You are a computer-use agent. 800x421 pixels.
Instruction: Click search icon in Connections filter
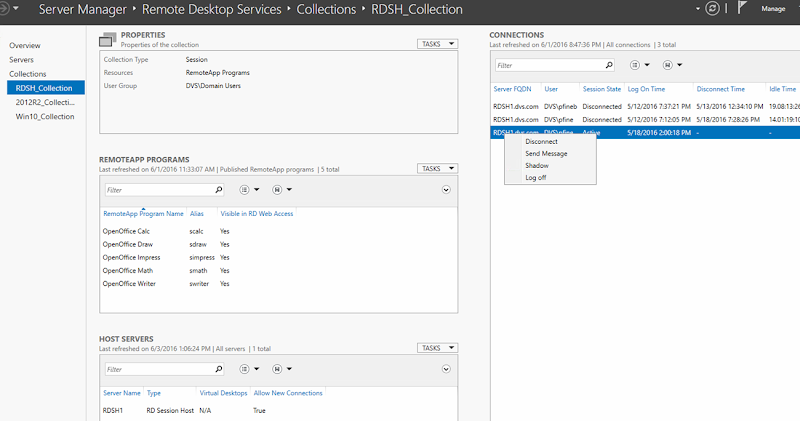point(609,65)
